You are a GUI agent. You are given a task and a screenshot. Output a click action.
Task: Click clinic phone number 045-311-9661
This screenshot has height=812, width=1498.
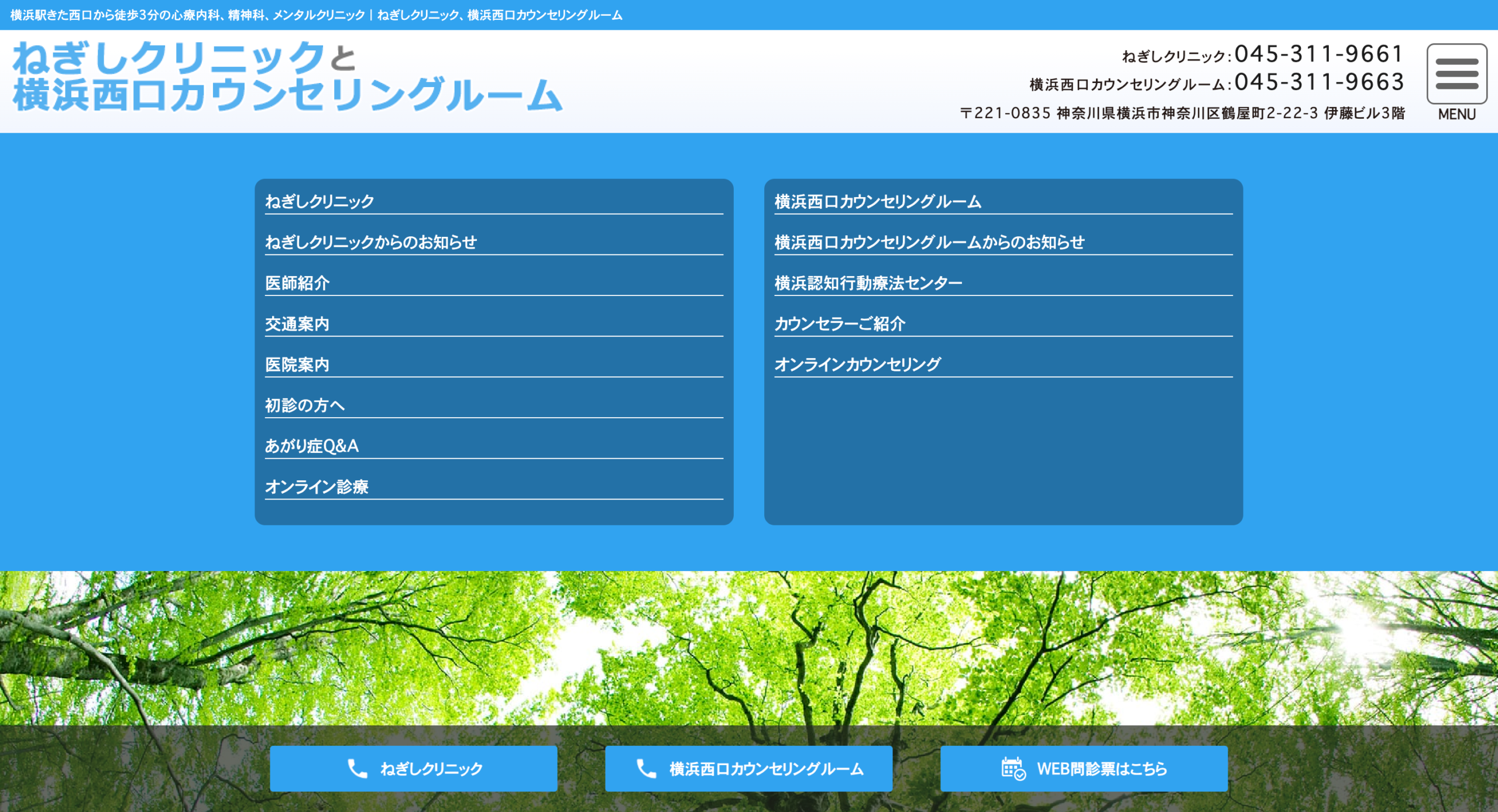1319,54
